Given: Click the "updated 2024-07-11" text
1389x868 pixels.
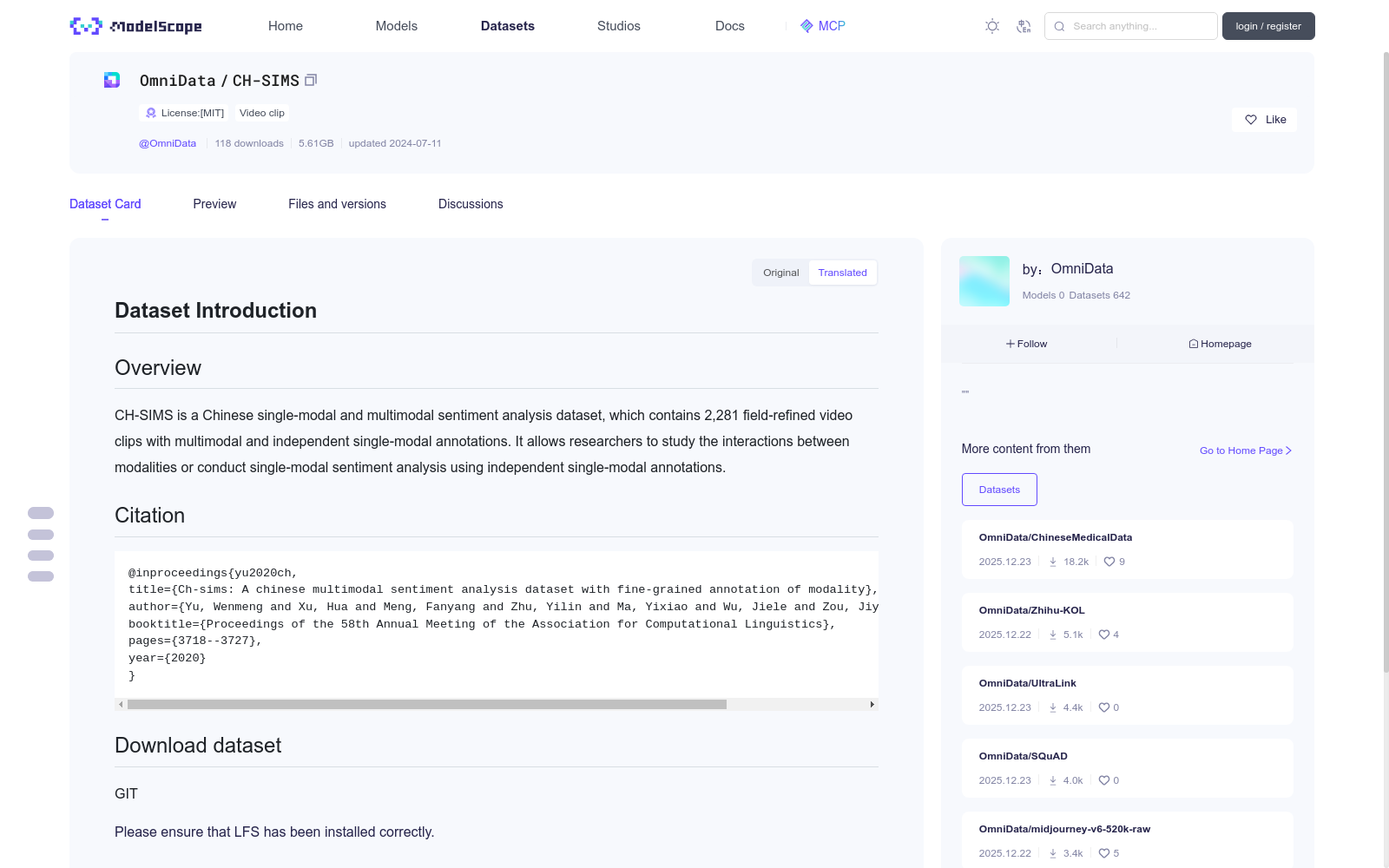Looking at the screenshot, I should [x=395, y=143].
